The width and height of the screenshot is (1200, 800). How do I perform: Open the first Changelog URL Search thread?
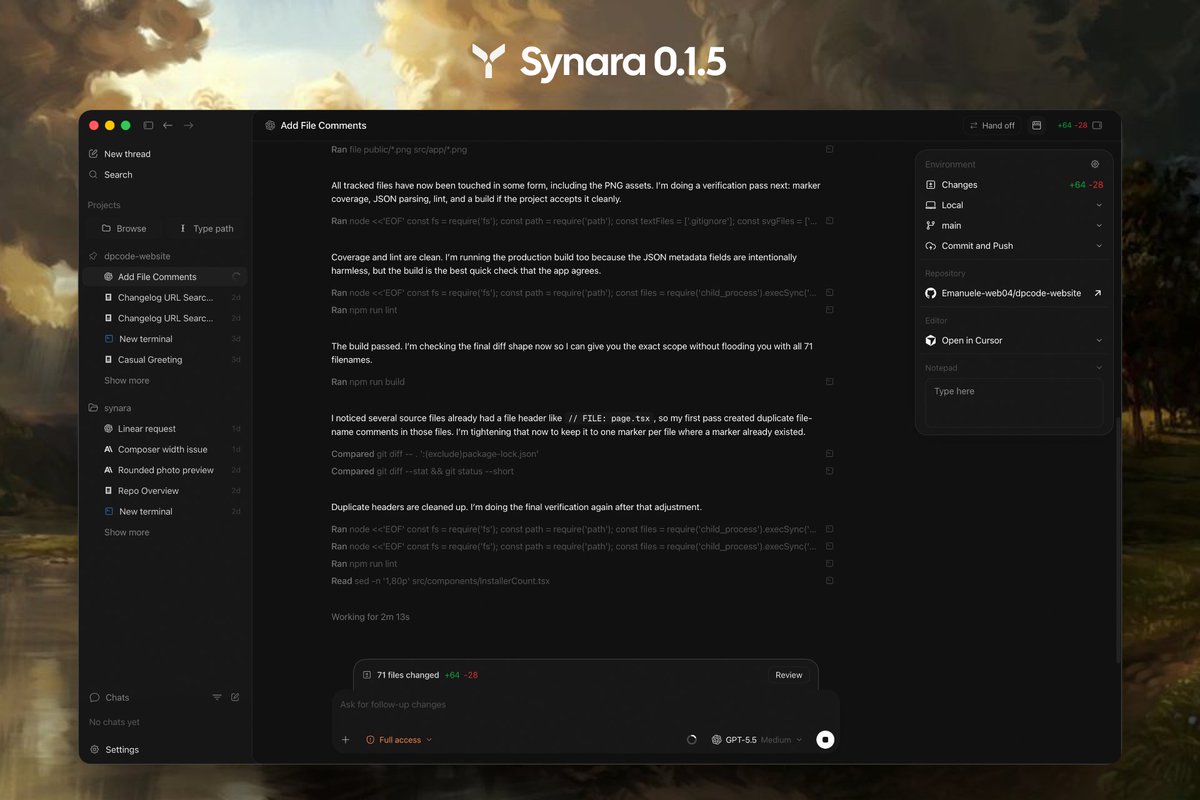[165, 298]
